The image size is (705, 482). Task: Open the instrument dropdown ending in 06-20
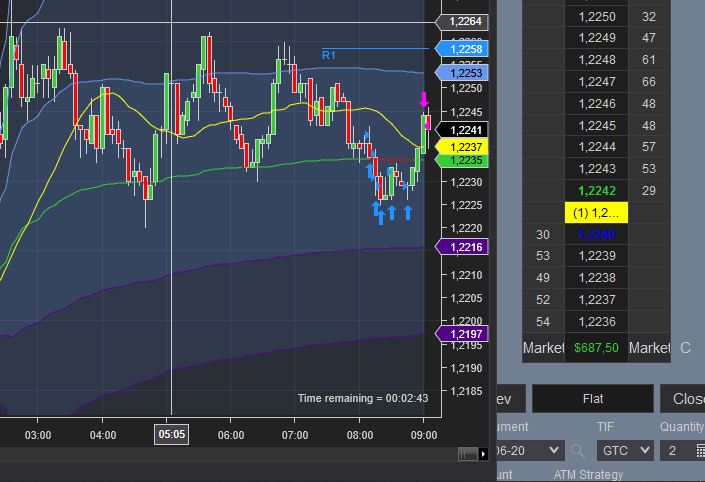[531, 450]
